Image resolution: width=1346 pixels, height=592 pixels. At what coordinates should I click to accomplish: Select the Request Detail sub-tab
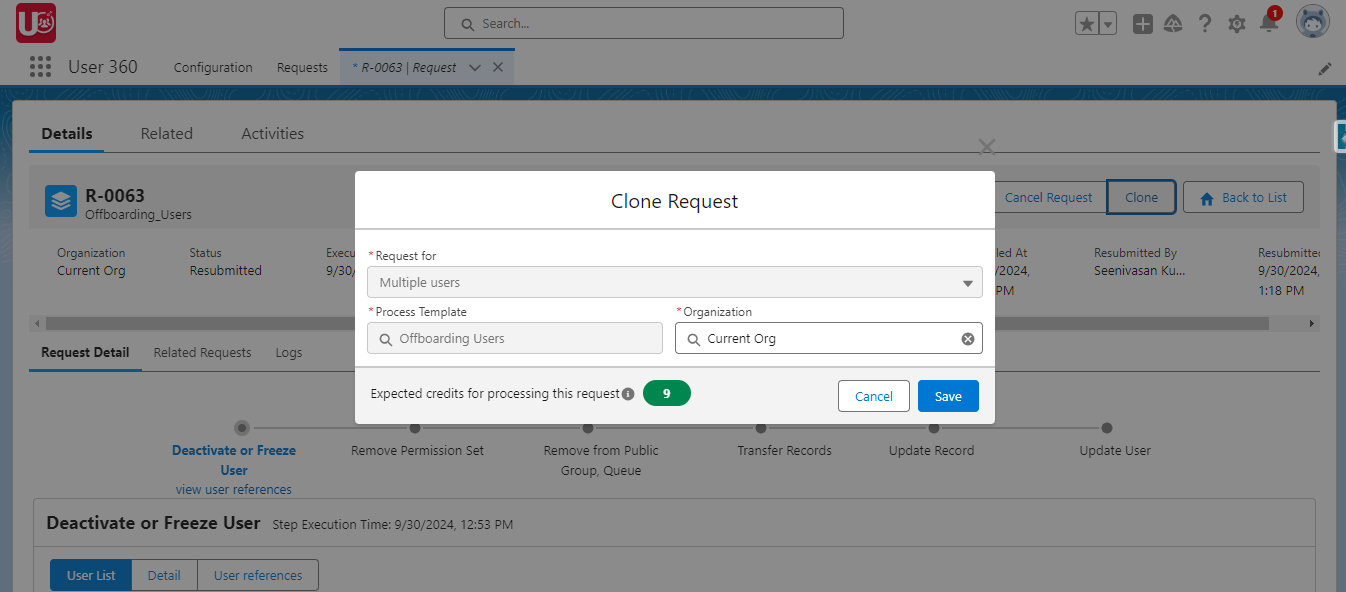(x=85, y=352)
